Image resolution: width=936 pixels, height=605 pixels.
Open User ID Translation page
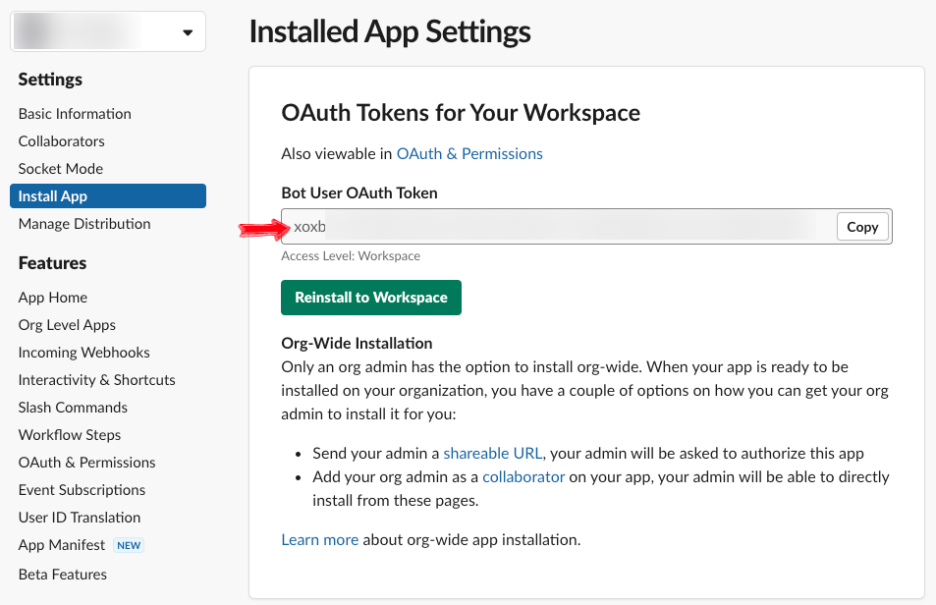79,517
